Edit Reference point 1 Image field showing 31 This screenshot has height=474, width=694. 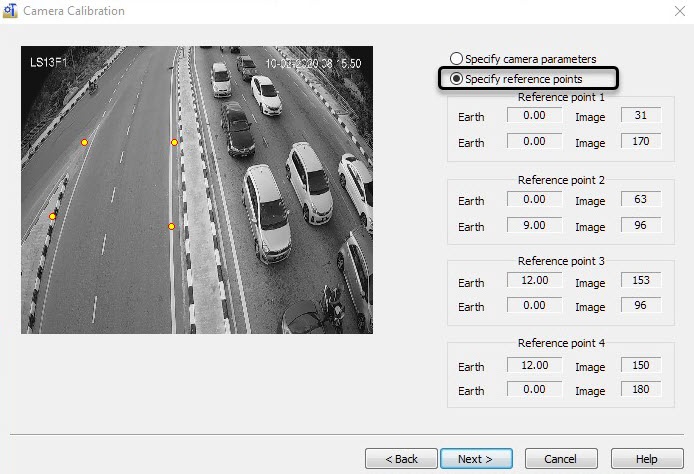(641, 116)
